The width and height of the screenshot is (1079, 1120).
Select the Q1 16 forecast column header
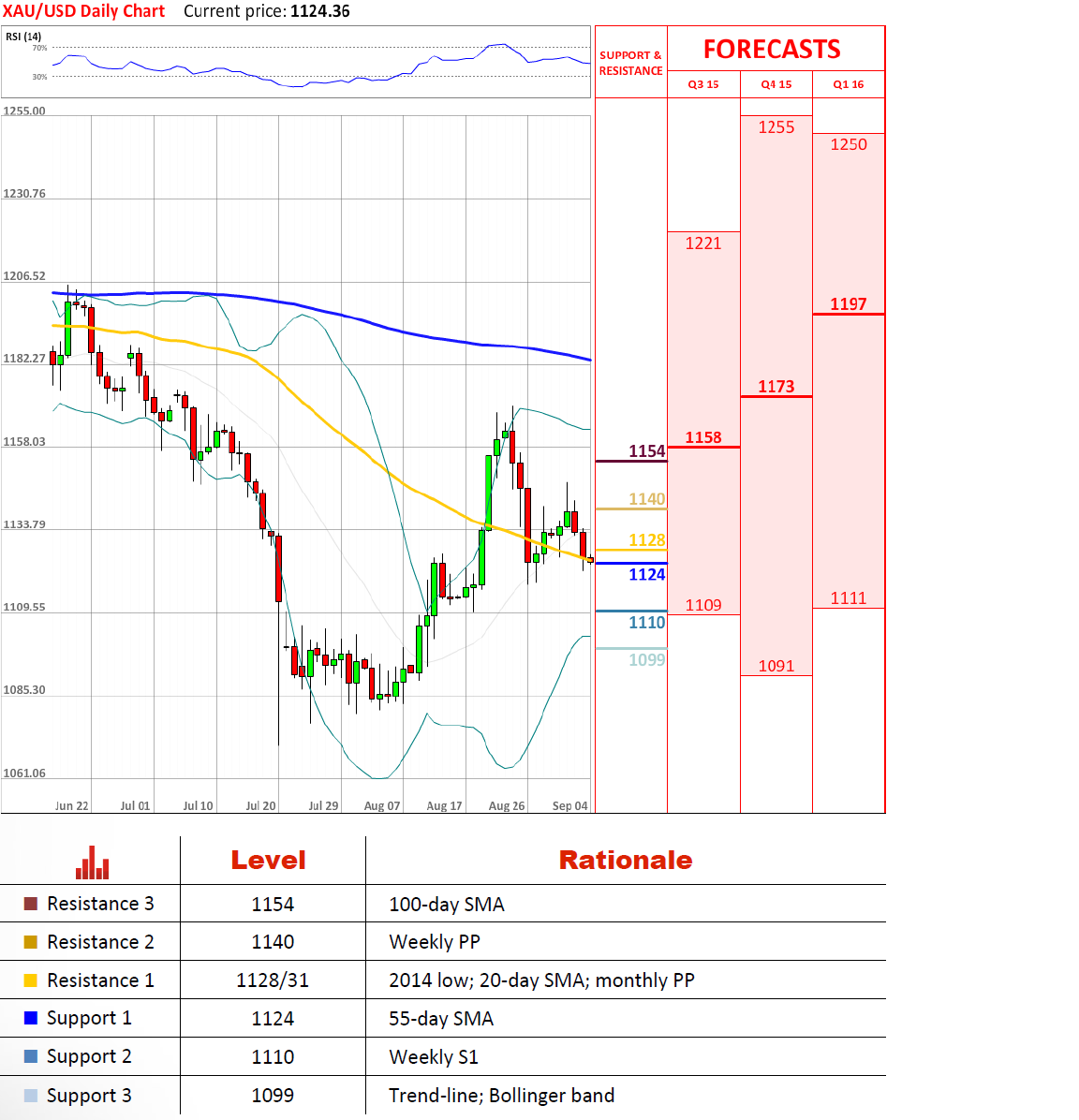849,84
